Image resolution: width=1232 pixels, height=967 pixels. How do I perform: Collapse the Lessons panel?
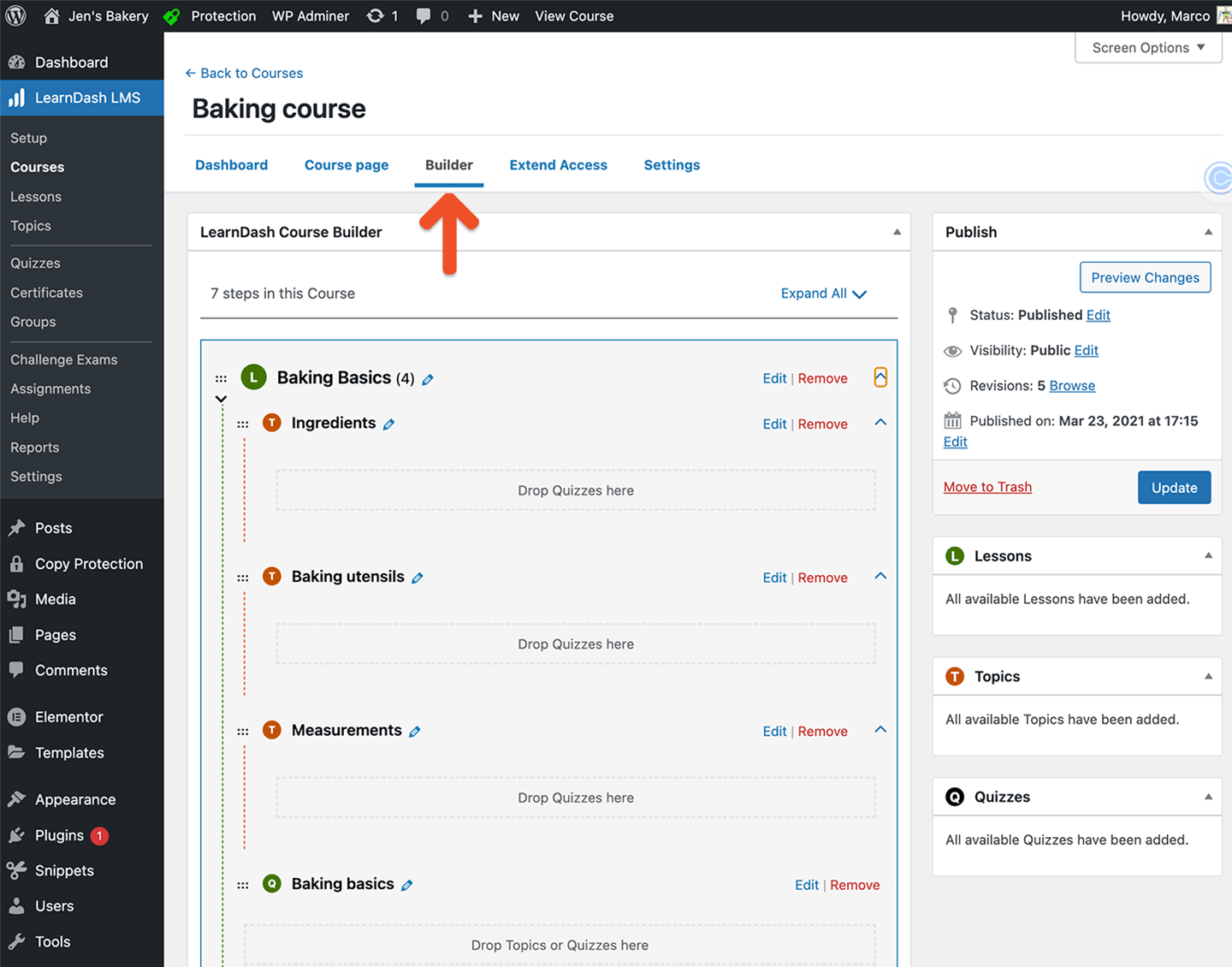tap(1208, 555)
